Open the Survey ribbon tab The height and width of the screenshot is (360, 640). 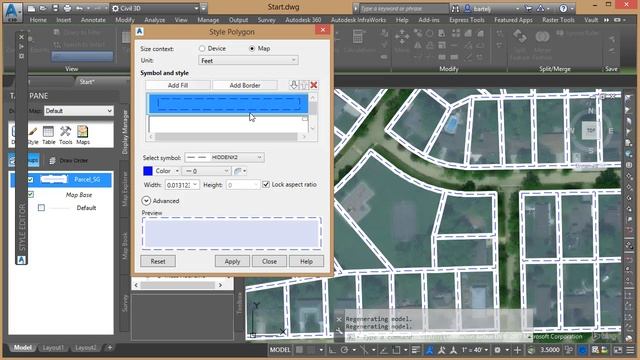[x=267, y=20]
